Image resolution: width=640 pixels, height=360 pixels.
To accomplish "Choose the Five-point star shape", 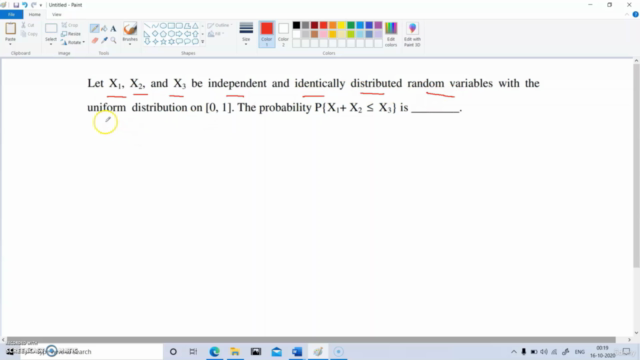I will pos(163,42).
